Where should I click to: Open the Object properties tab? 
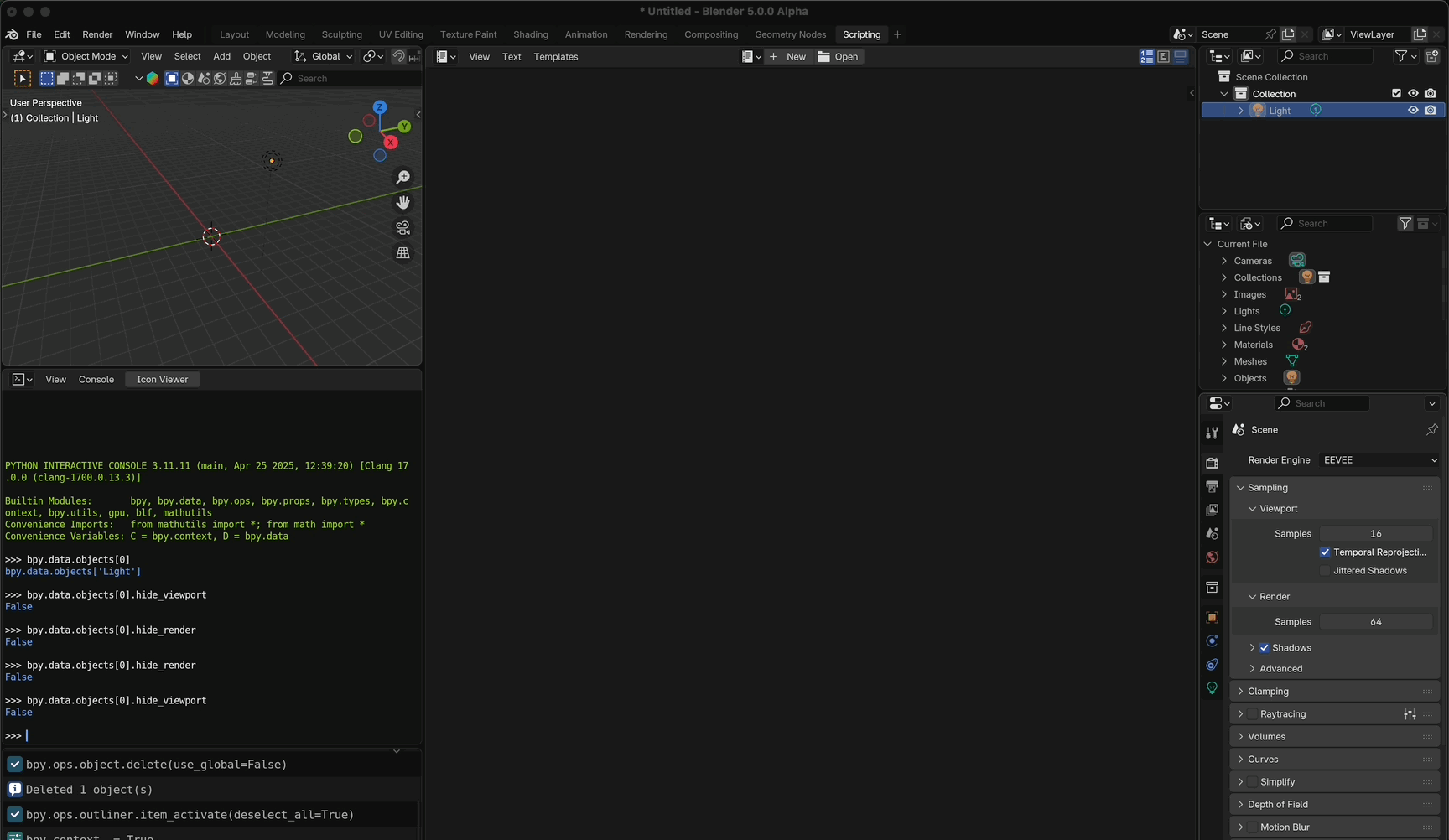(1212, 617)
